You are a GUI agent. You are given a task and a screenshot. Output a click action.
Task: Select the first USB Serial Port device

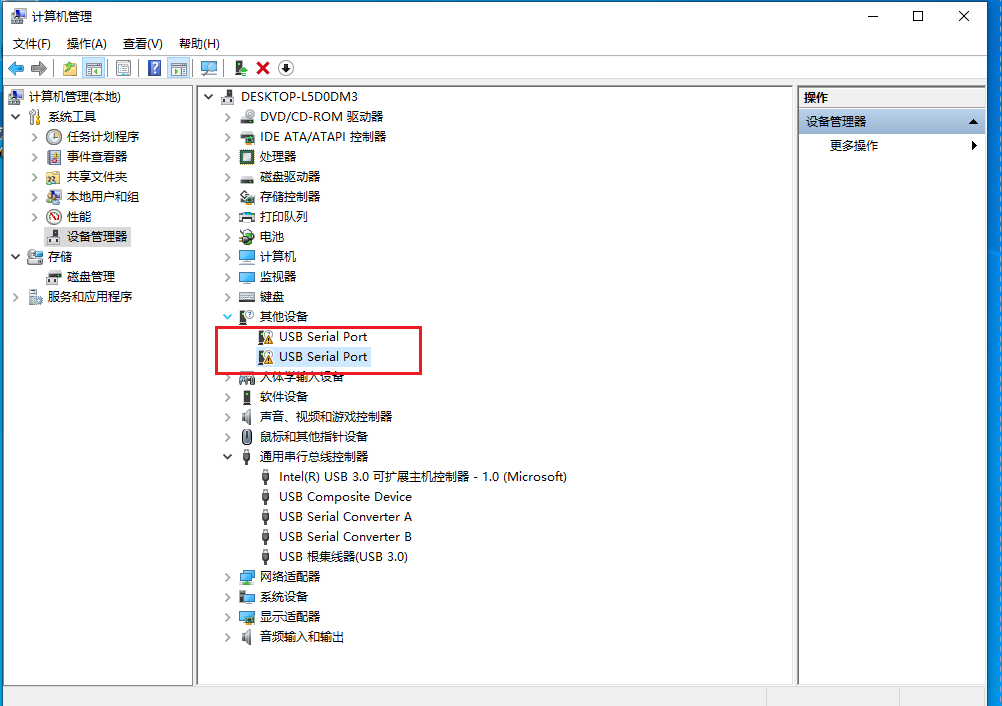point(323,337)
